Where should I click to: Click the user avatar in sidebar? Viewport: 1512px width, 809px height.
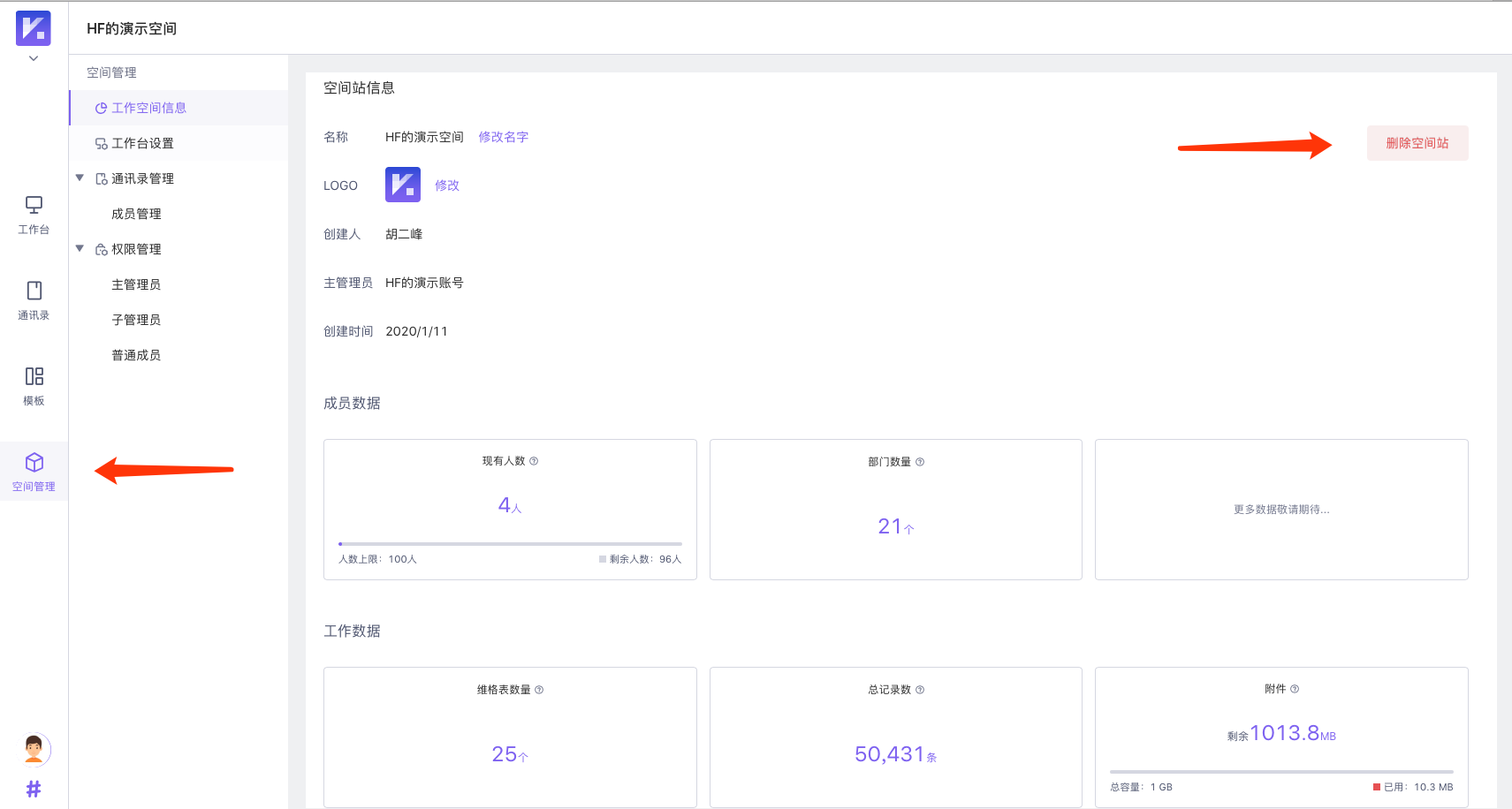point(34,750)
